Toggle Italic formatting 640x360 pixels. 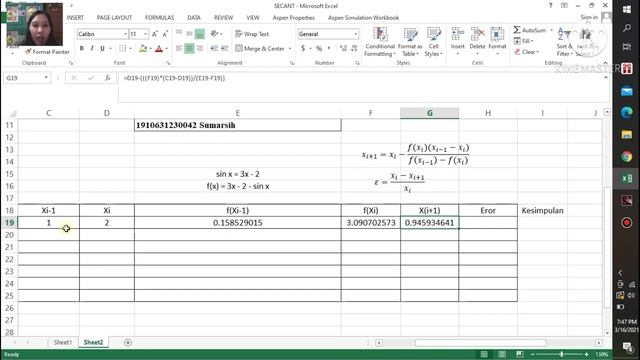tap(92, 49)
